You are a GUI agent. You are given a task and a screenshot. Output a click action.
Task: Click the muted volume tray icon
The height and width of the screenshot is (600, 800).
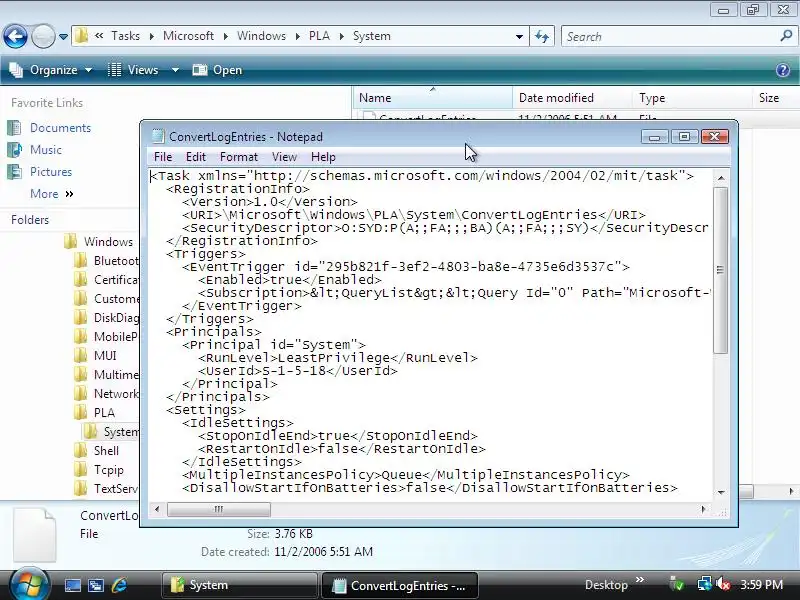(x=723, y=584)
